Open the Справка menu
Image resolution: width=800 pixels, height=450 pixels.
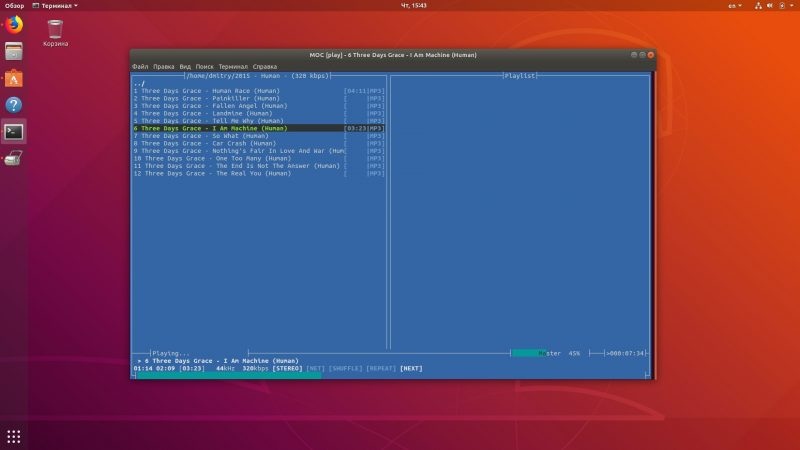tap(264, 66)
